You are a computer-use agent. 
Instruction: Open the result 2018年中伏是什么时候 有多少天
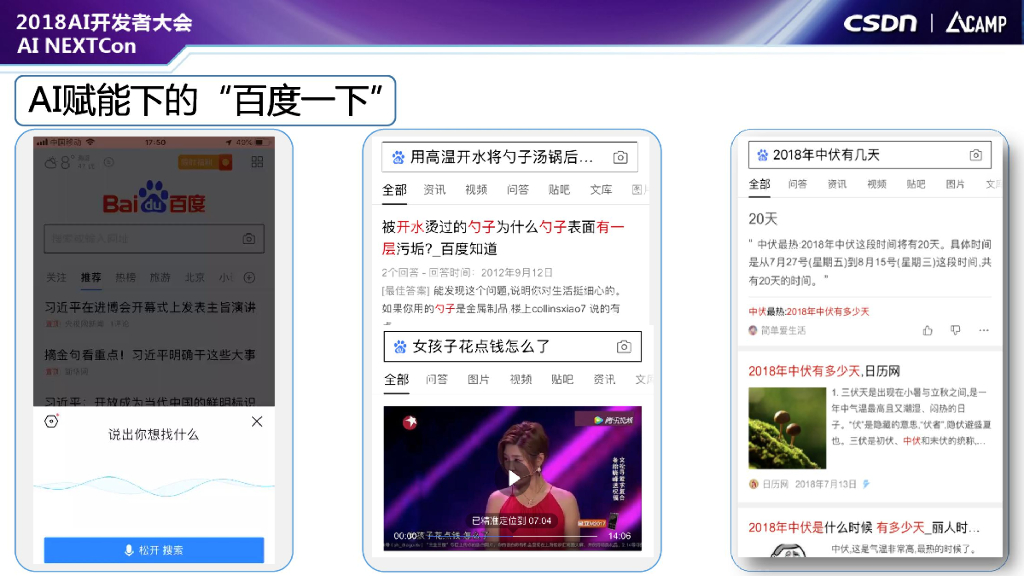coord(864,528)
